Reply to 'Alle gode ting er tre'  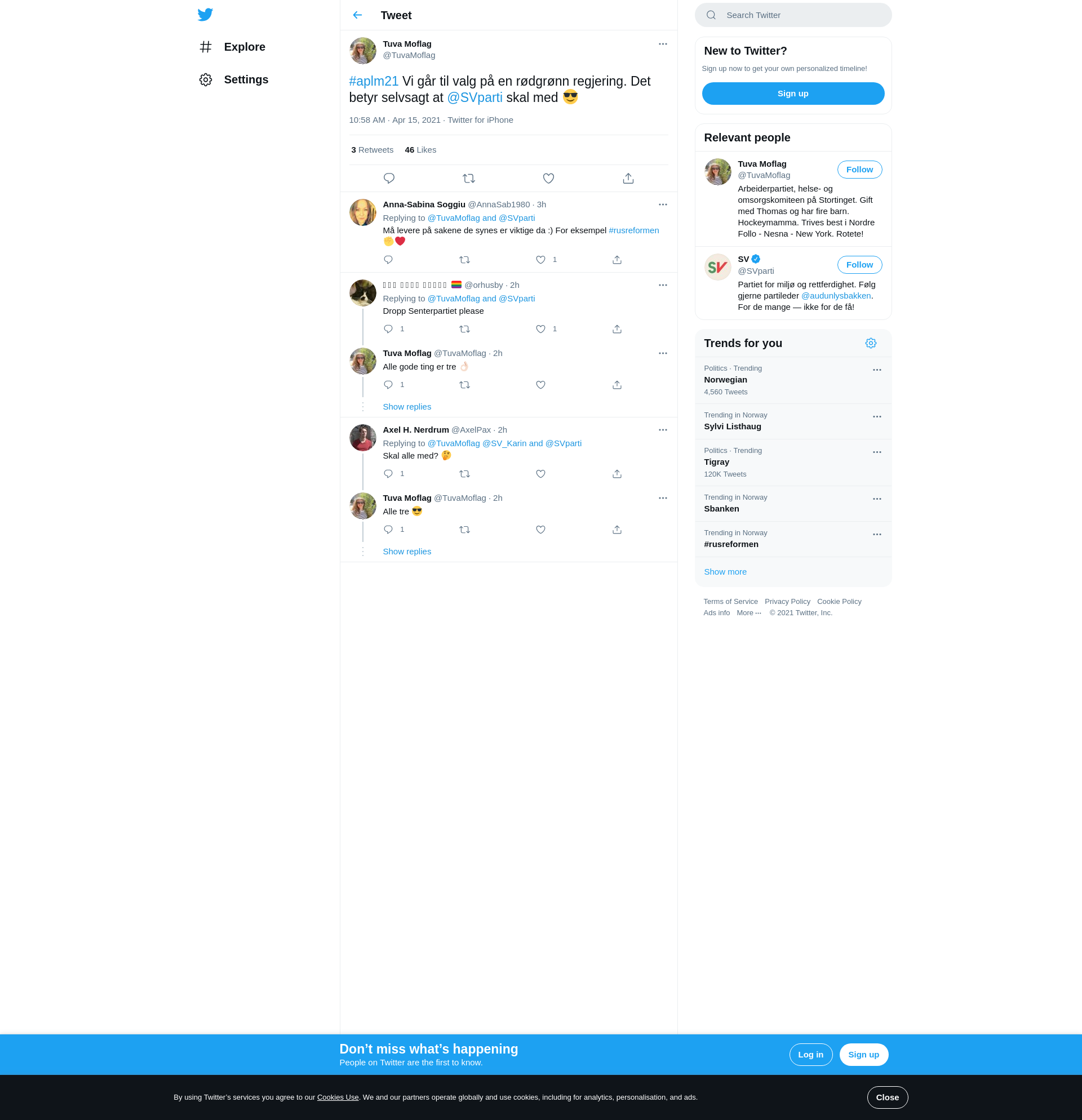tap(388, 385)
